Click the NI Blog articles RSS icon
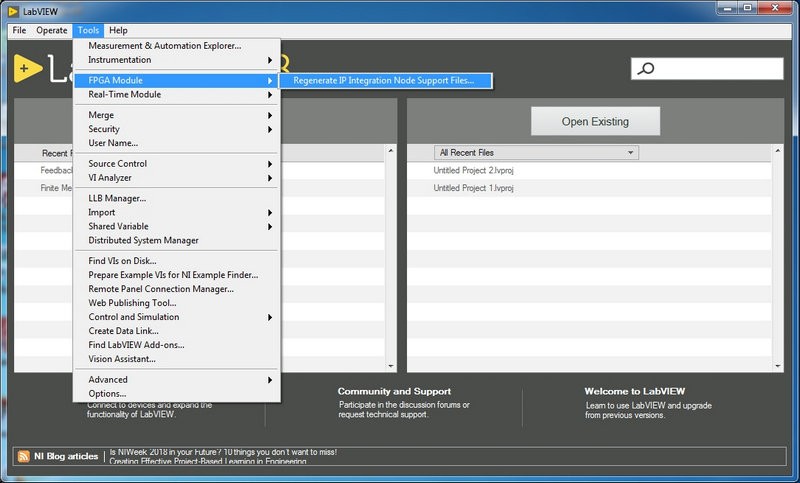Image resolution: width=800 pixels, height=483 pixels. click(x=24, y=456)
